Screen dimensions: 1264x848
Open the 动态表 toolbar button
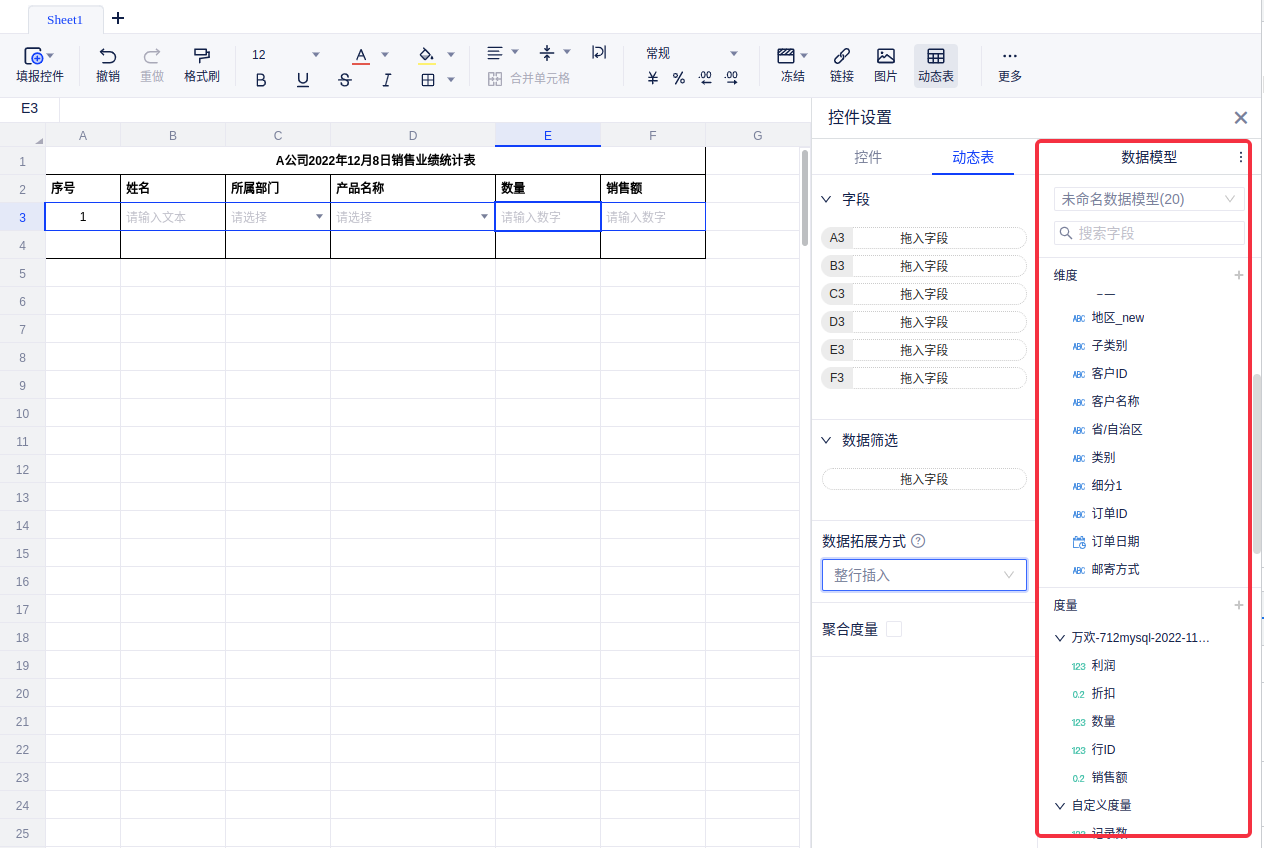(935, 64)
